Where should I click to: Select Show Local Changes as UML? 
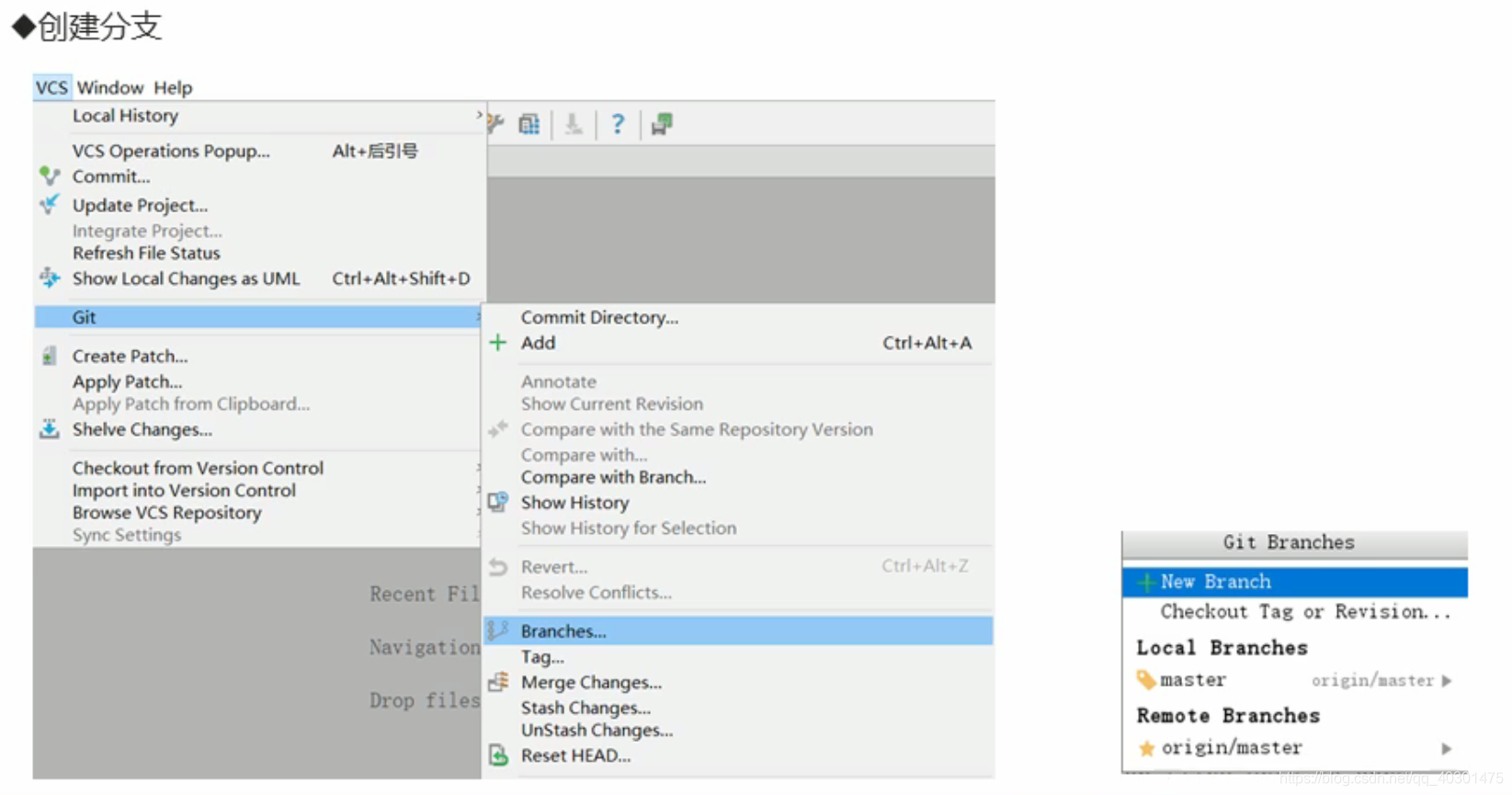[x=186, y=278]
